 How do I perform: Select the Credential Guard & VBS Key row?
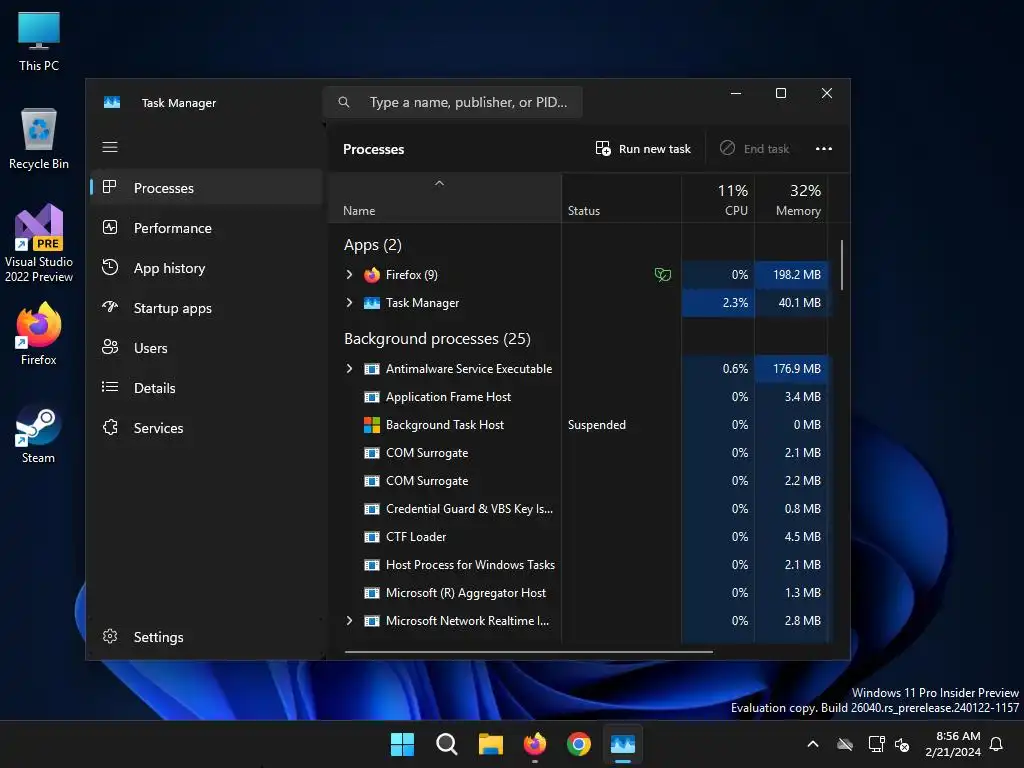tap(579, 509)
